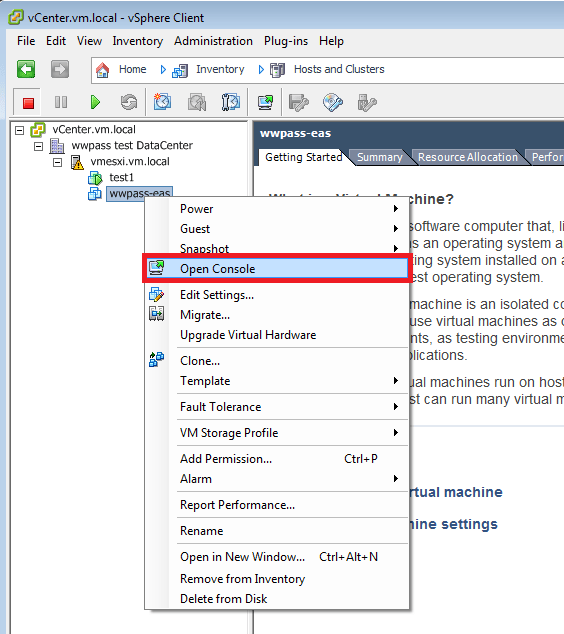
Task: Expand the Power submenu arrow
Action: coord(396,209)
